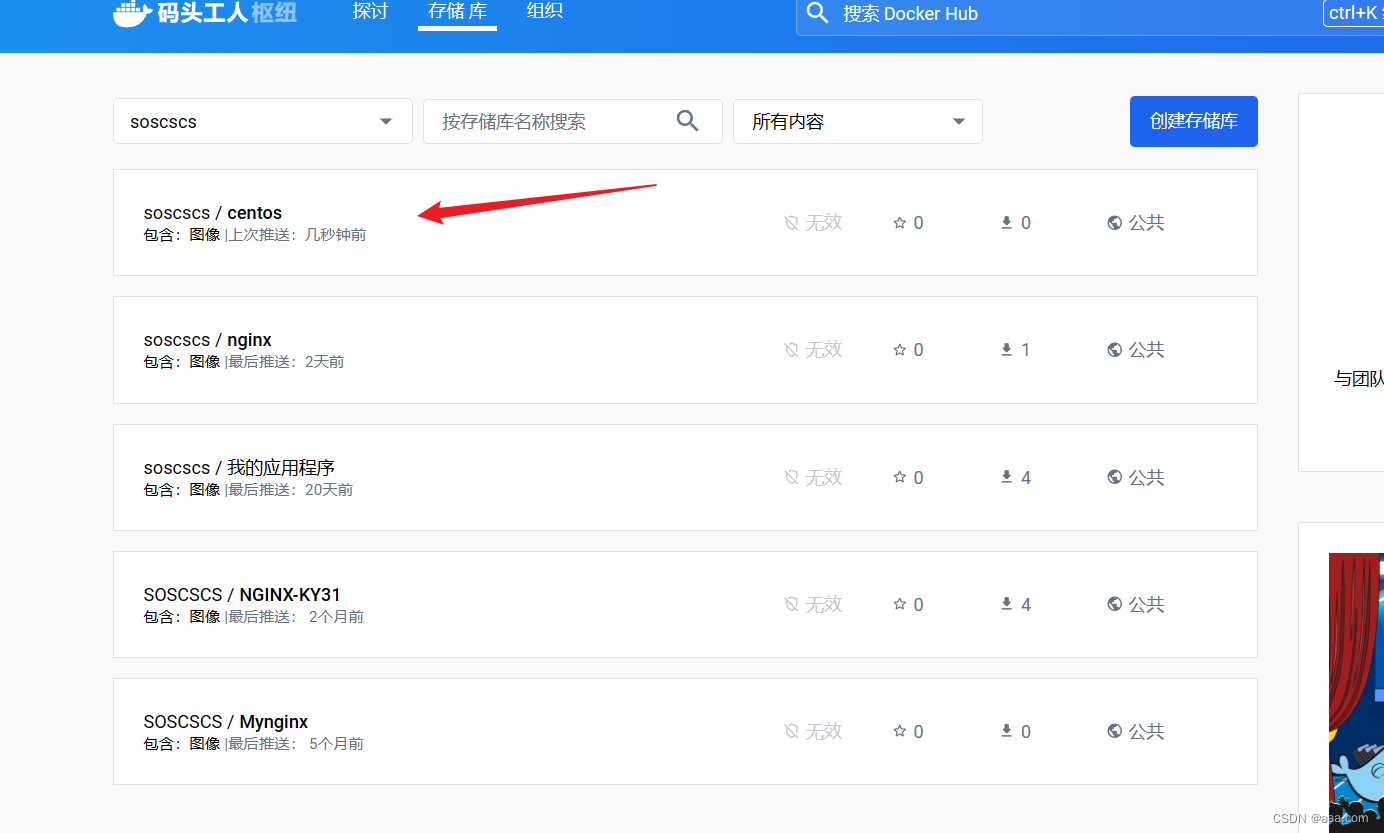Click the search icon in repository name filter
Image resolution: width=1384 pixels, height=833 pixels.
pos(687,121)
